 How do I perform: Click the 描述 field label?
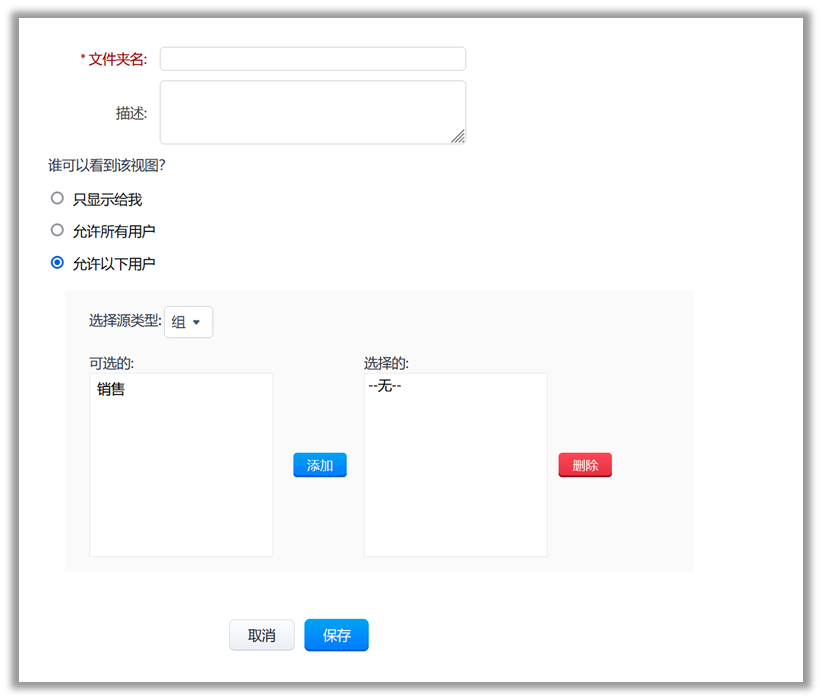pyautogui.click(x=131, y=113)
